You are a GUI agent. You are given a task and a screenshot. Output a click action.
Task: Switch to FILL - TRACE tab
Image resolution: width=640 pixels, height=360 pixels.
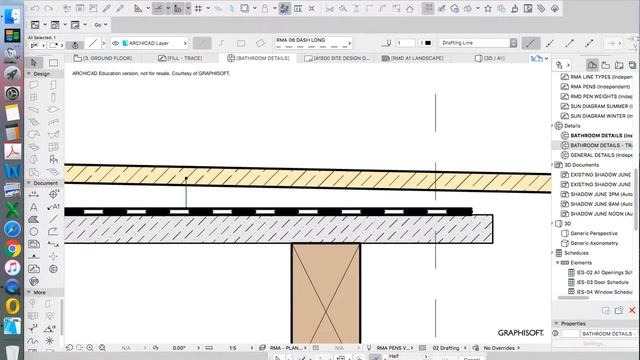[x=180, y=58]
